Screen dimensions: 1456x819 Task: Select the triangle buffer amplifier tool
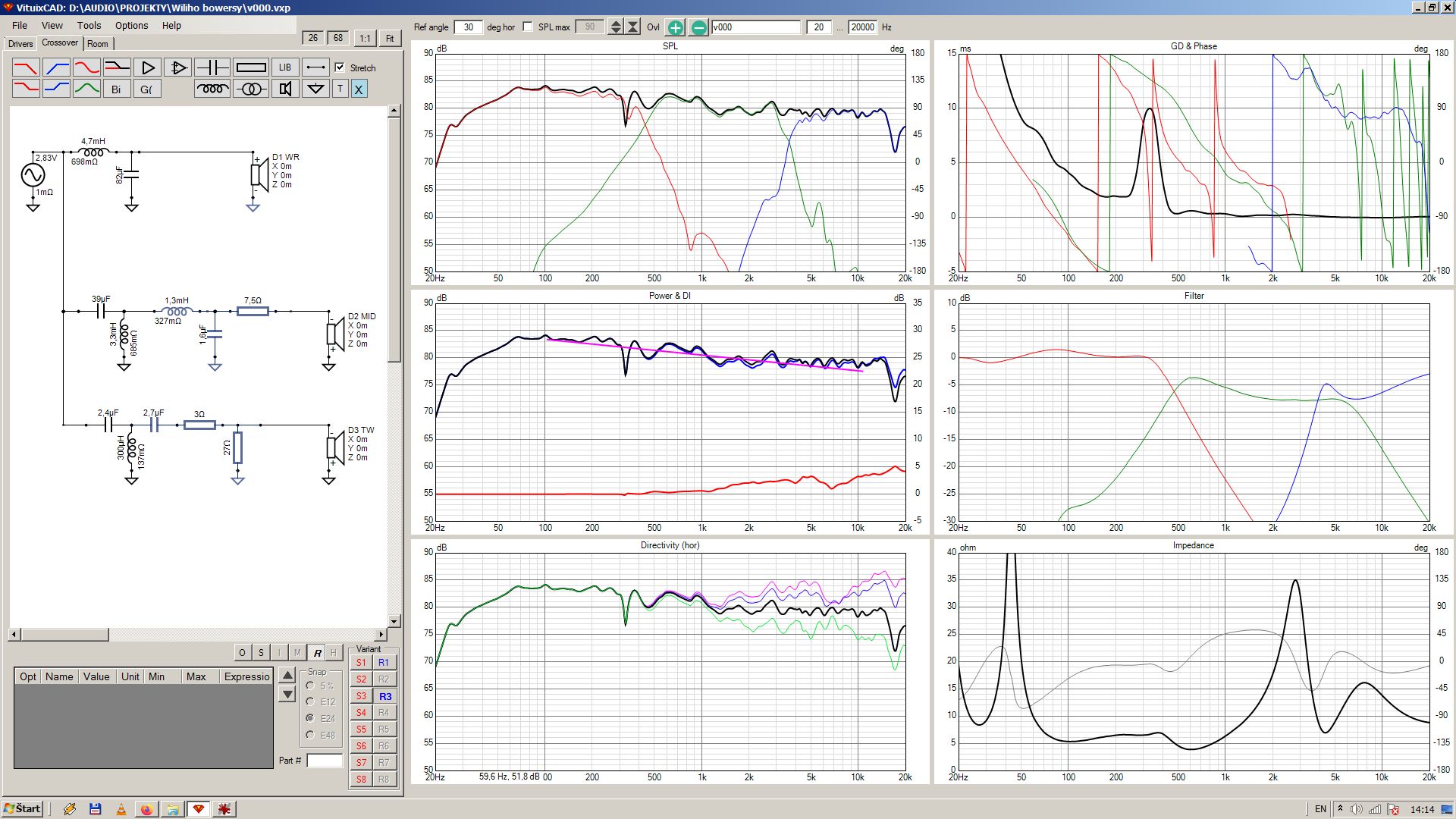coord(148,67)
